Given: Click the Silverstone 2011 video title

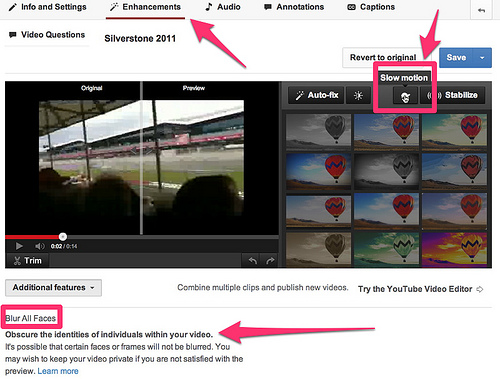Looking at the screenshot, I should click(x=140, y=39).
